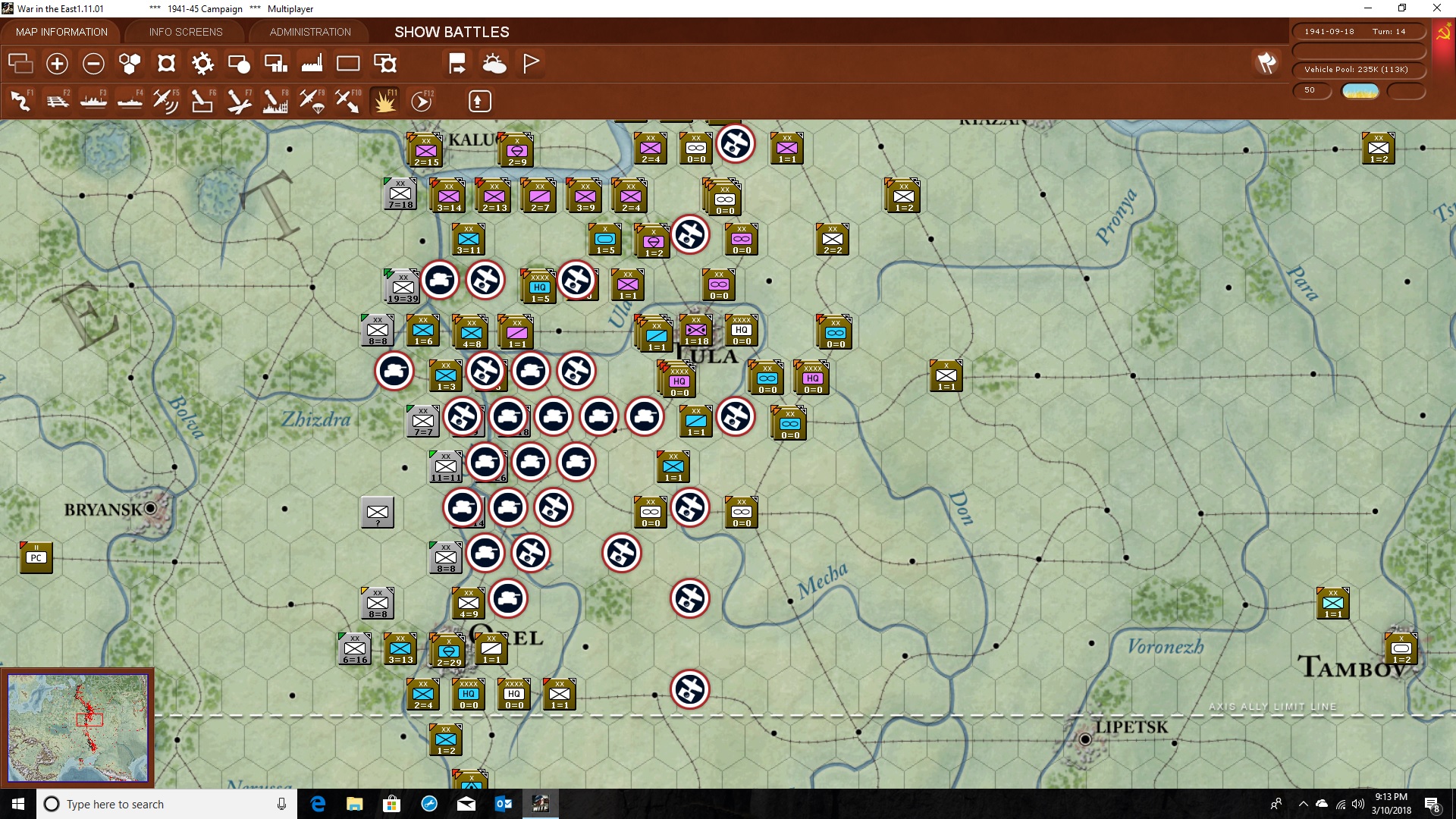Select the F1 move mode icon

pos(21,101)
